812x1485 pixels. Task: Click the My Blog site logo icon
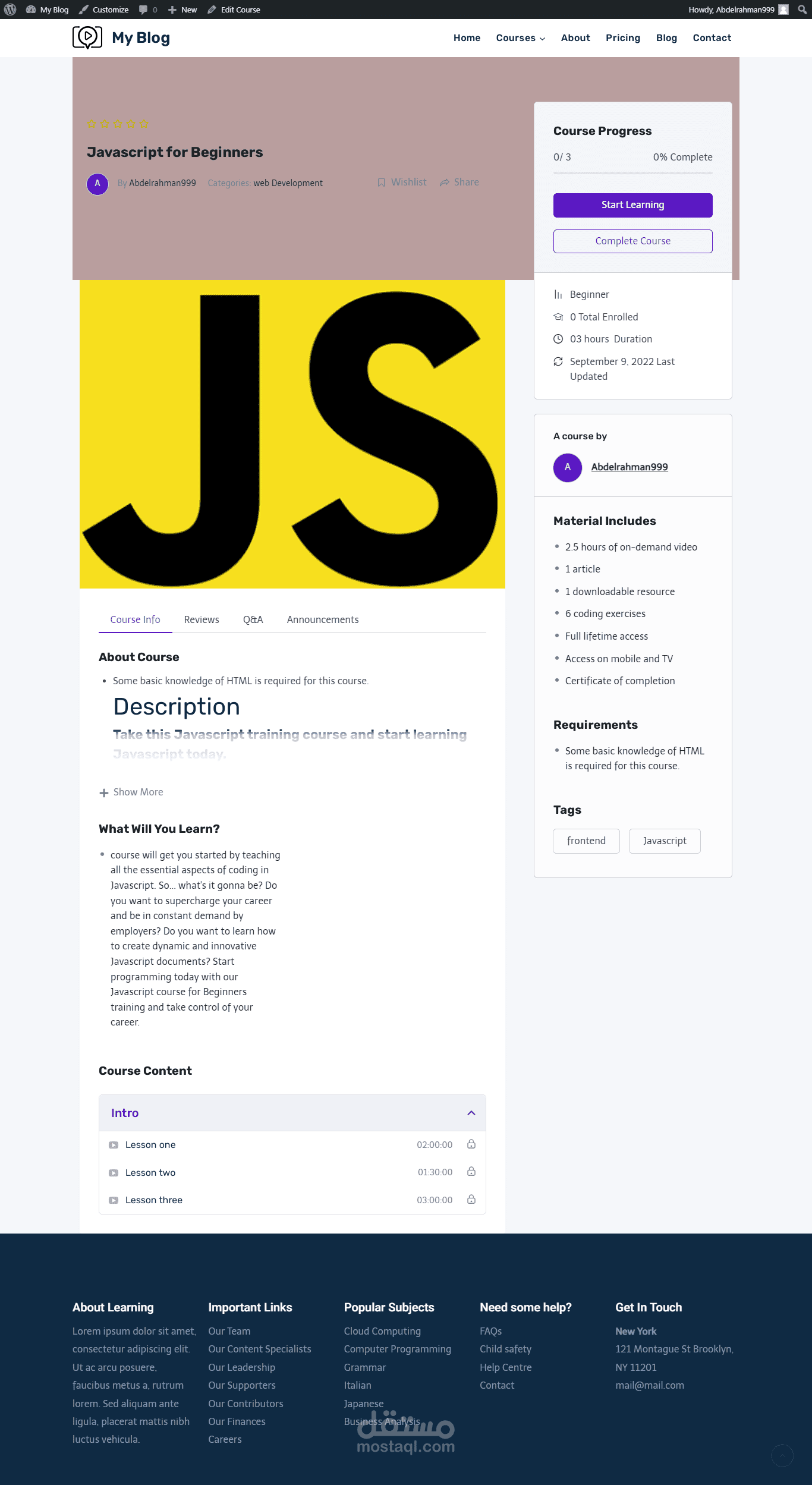coord(87,37)
